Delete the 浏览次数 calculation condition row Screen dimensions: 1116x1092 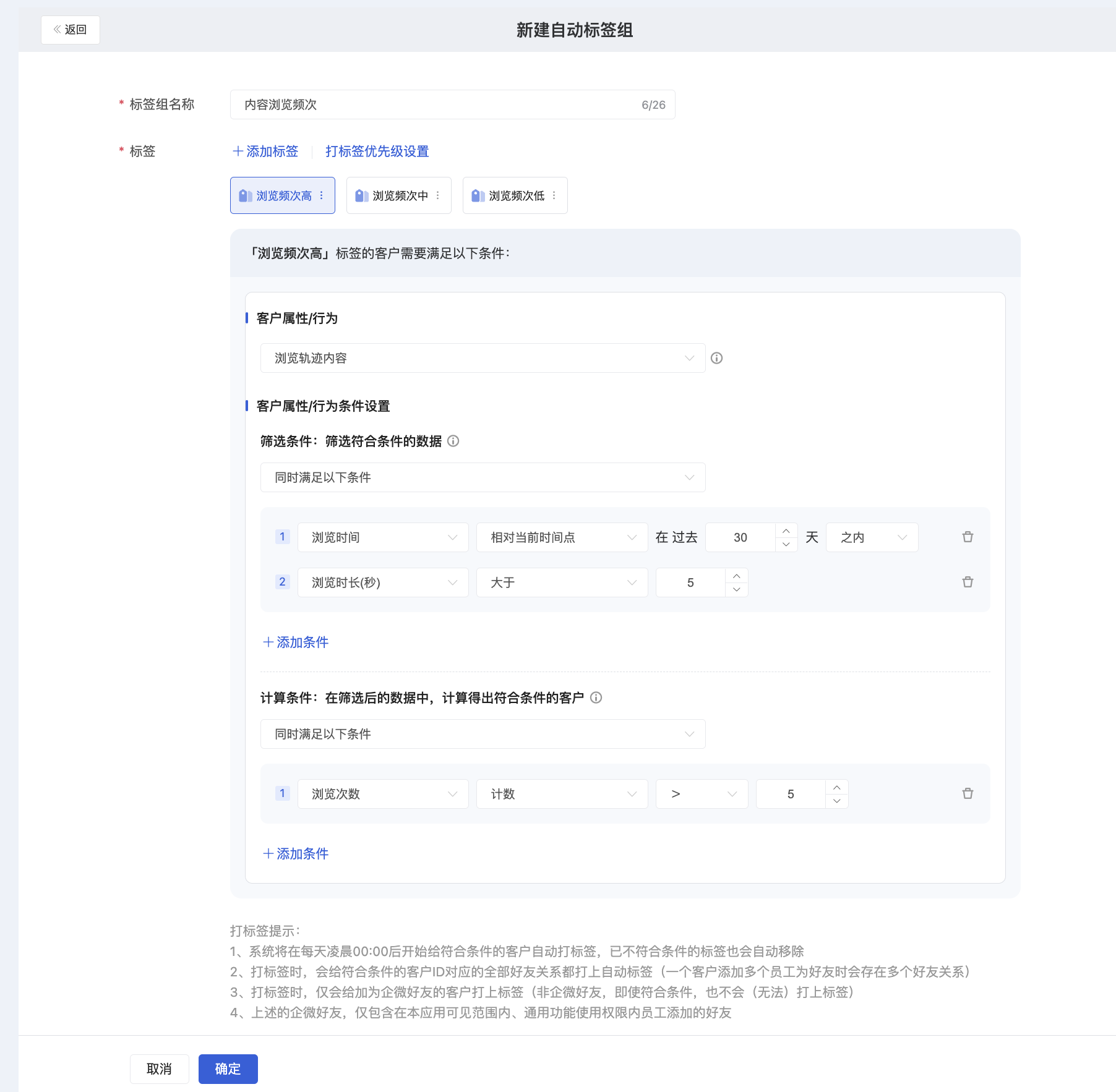pos(968,793)
